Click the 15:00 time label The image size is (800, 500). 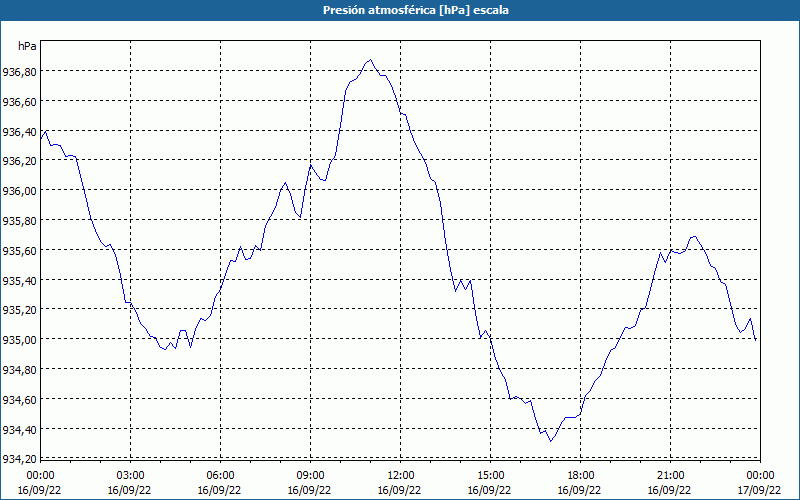click(x=490, y=476)
